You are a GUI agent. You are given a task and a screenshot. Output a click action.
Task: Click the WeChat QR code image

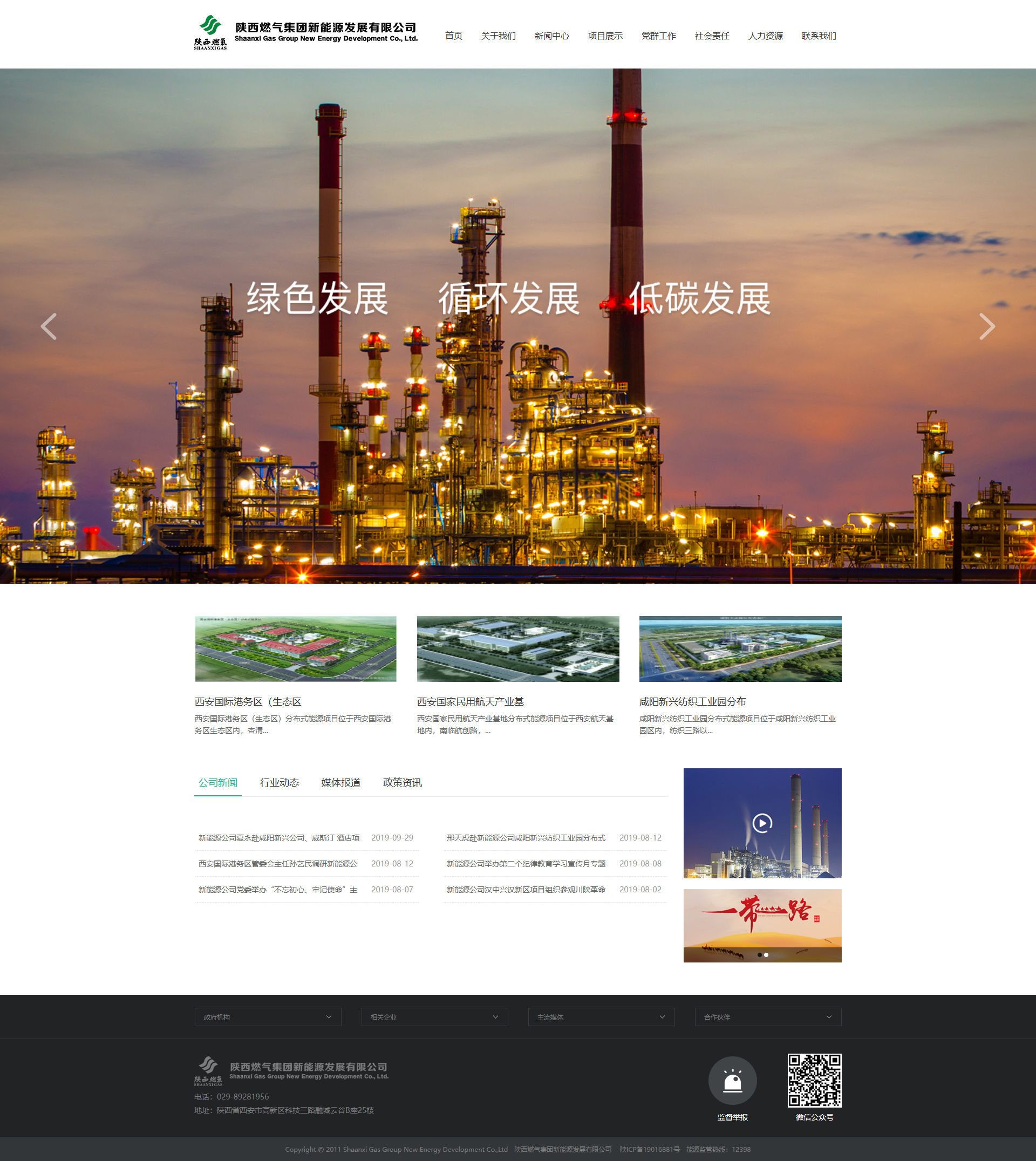(814, 1080)
